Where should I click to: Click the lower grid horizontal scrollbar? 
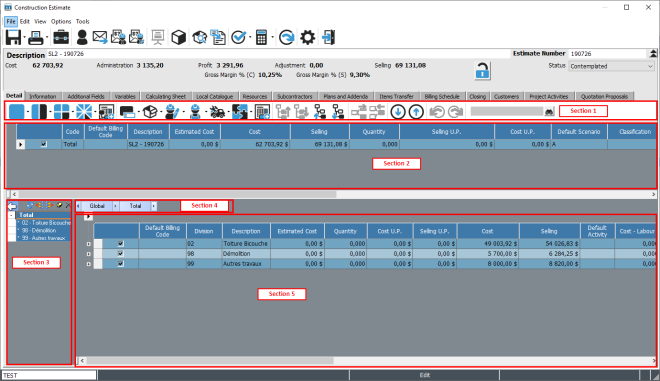pos(367,361)
